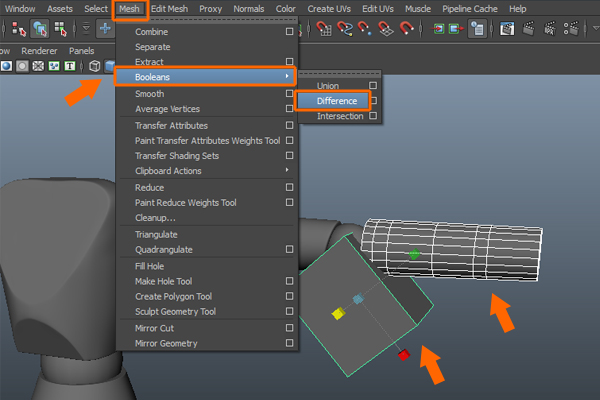
Task: Click the Construction history toggle icon
Action: (478, 29)
